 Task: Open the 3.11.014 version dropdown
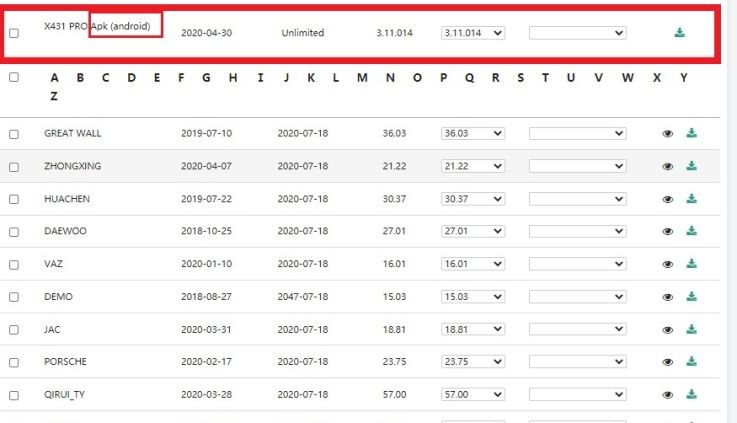pos(472,33)
